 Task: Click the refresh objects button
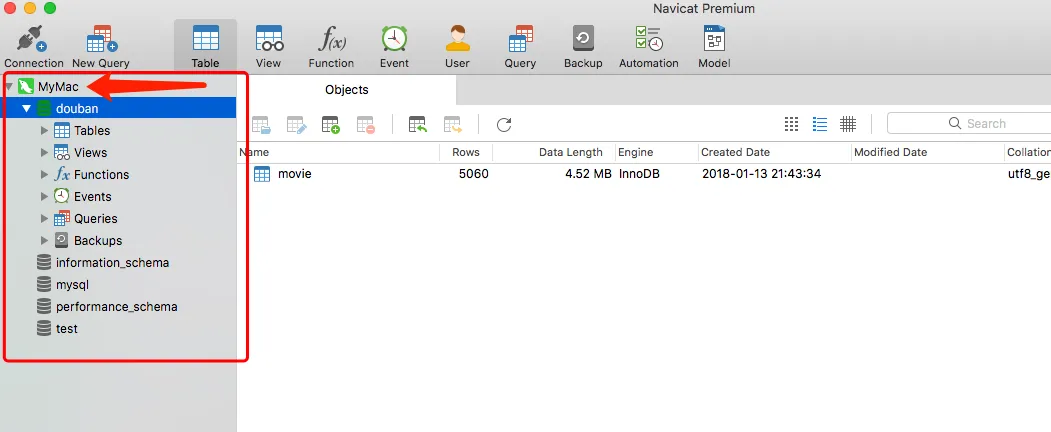504,124
